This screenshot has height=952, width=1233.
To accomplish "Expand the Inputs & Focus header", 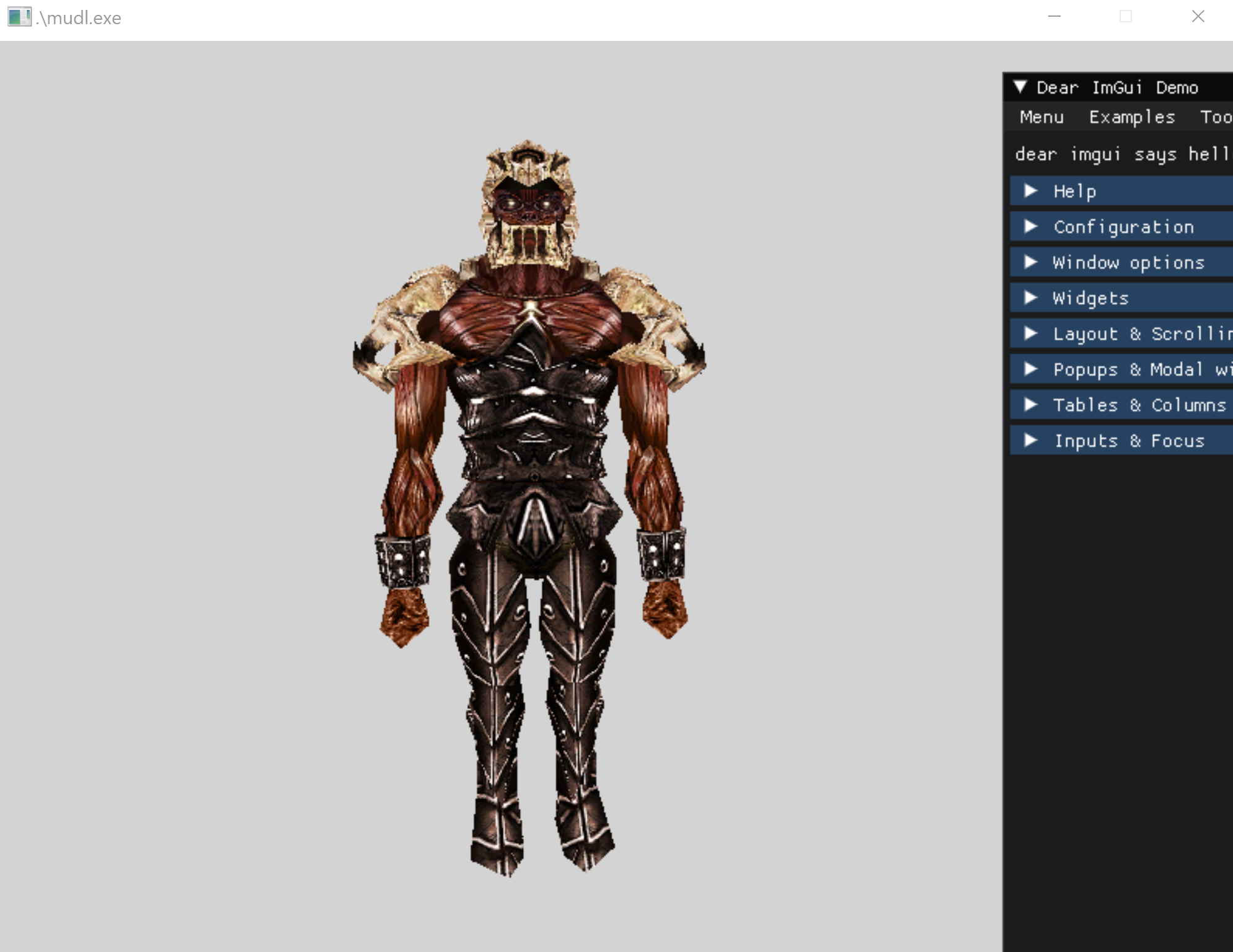I will pyautogui.click(x=1129, y=441).
